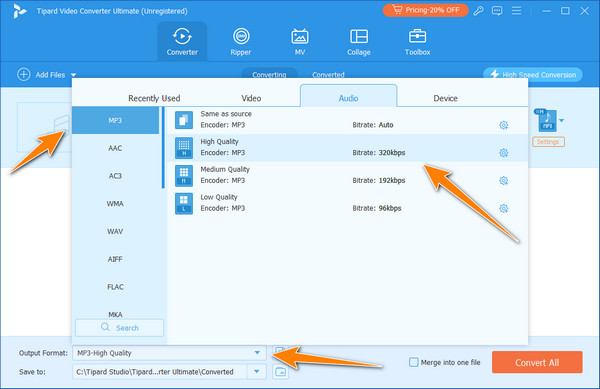600x389 pixels.
Task: Click the register key icon
Action: click(478, 11)
